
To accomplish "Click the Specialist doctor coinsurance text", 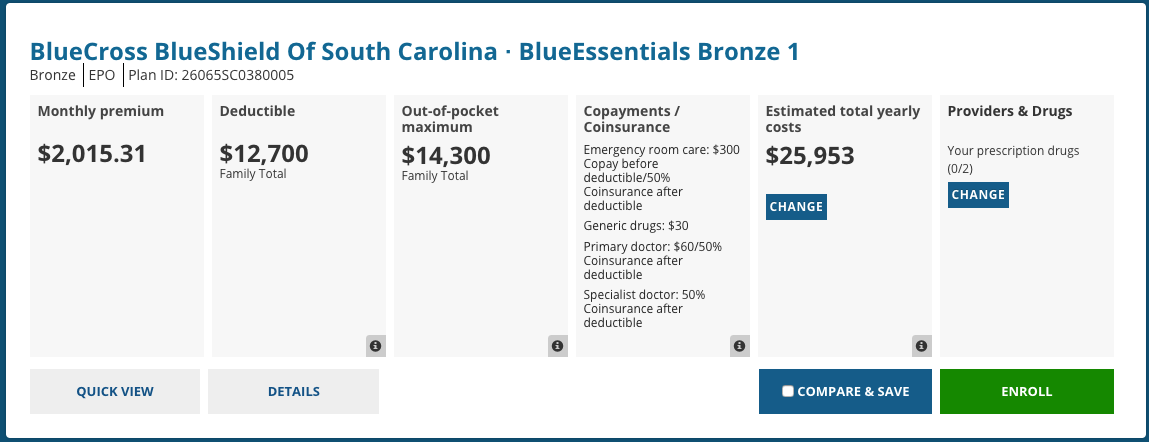I will (x=645, y=309).
